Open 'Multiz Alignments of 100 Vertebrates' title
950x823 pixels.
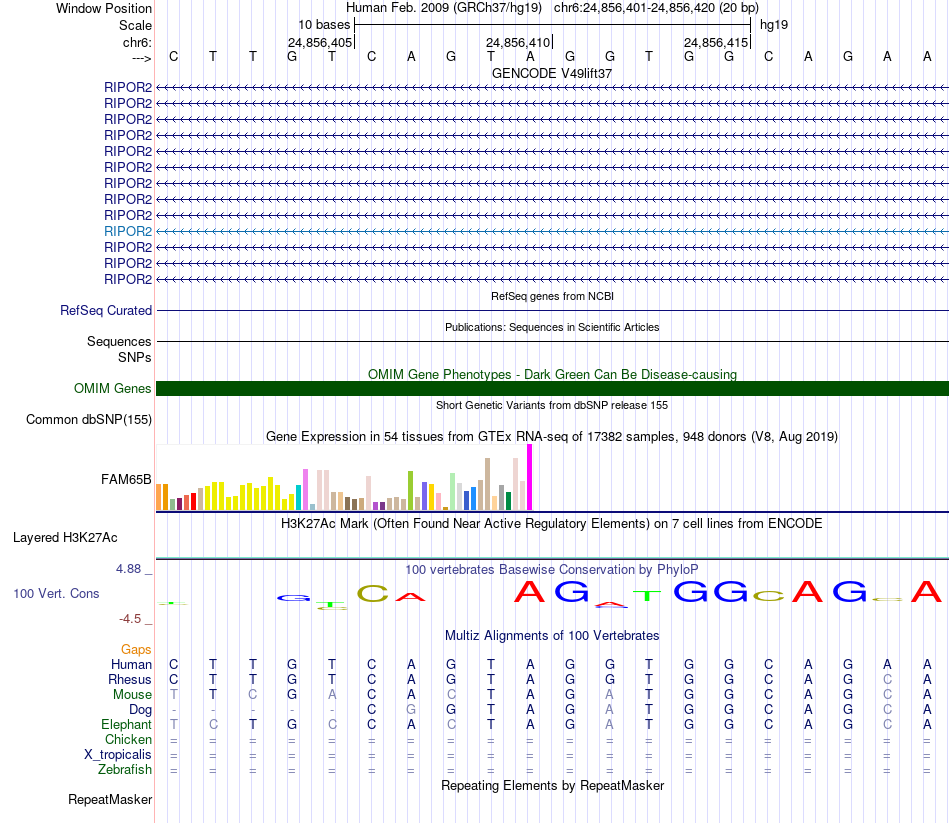pos(552,636)
